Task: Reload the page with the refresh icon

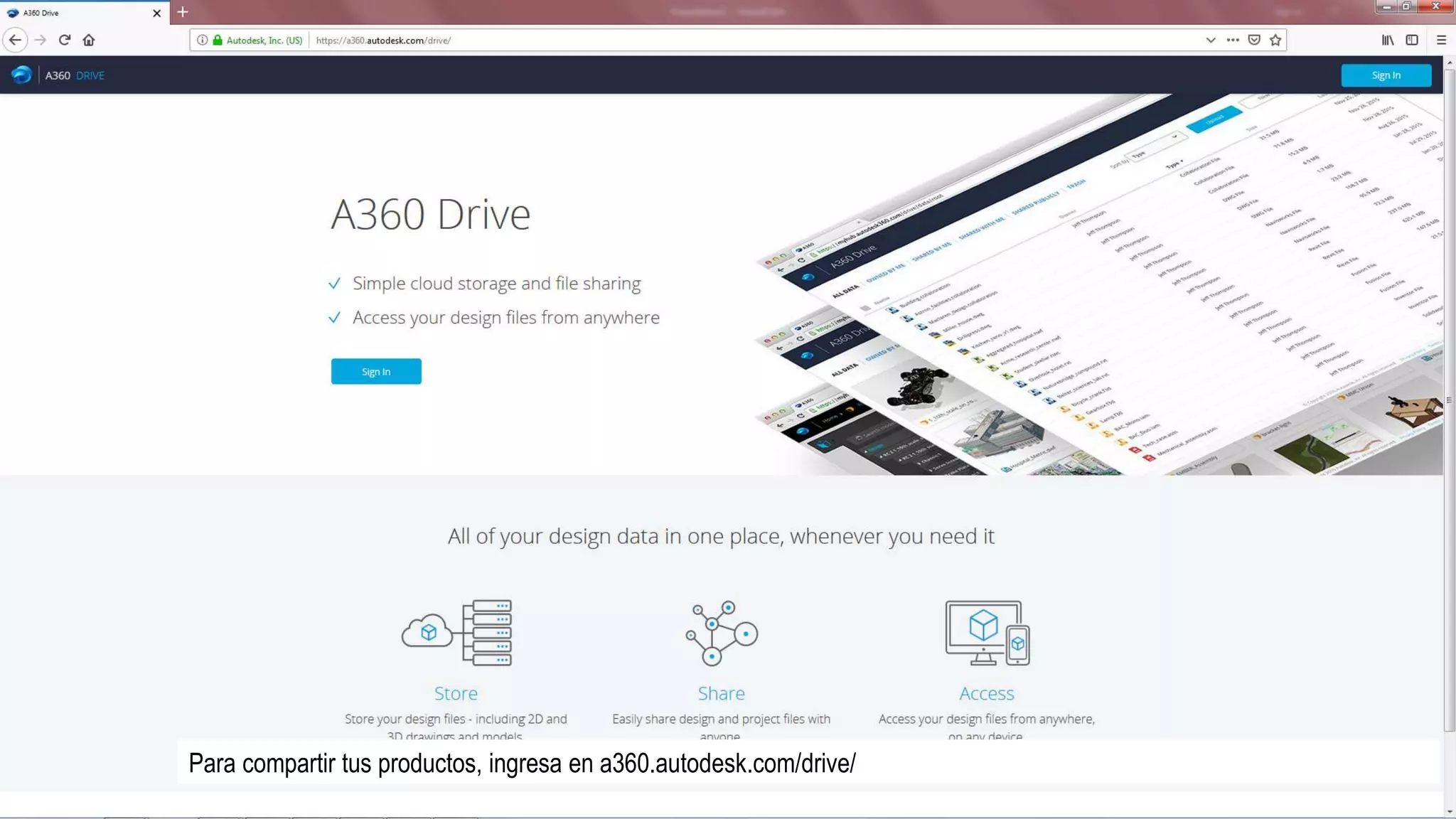Action: click(65, 40)
